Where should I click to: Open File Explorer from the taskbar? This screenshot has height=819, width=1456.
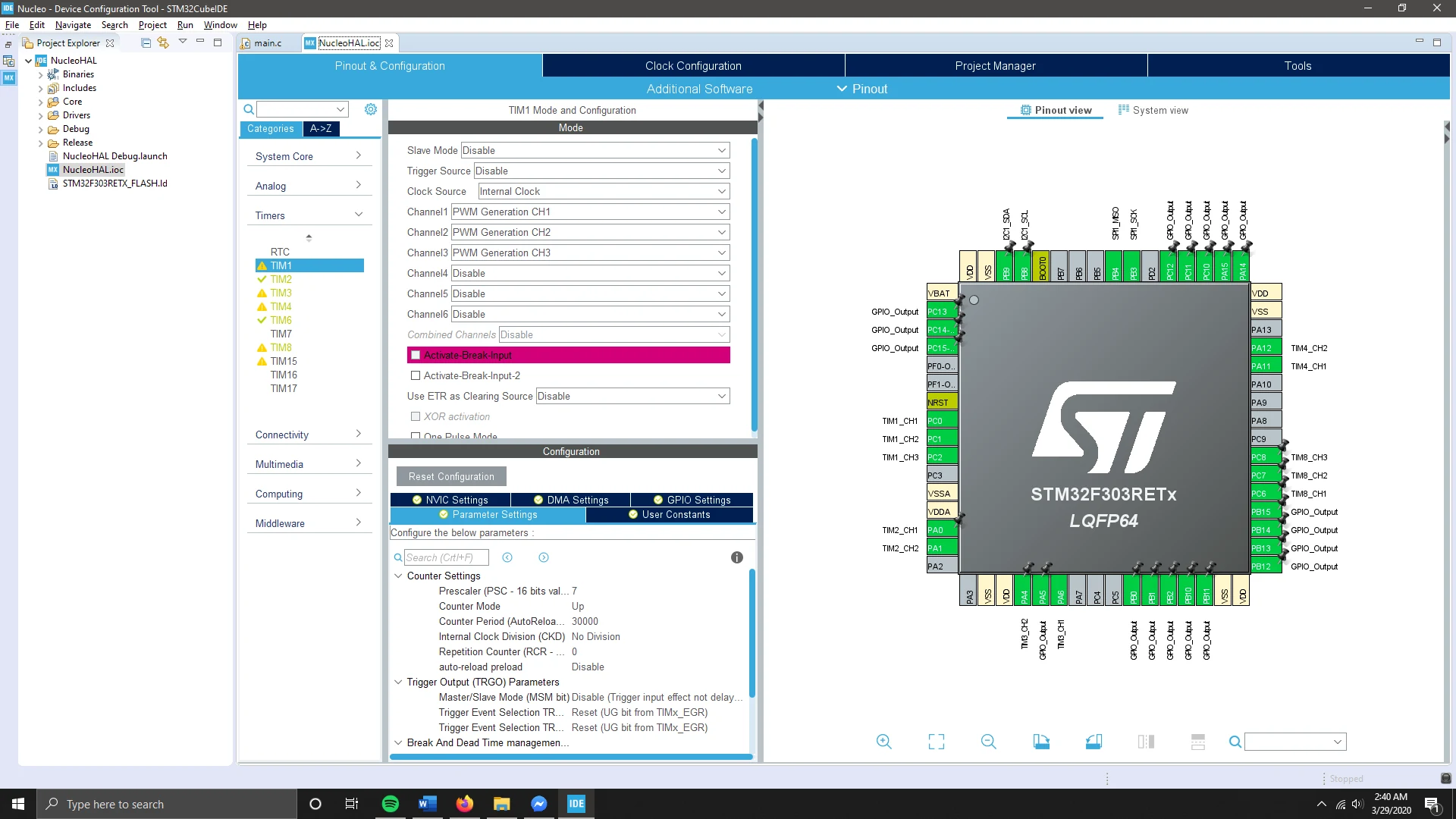coord(502,804)
